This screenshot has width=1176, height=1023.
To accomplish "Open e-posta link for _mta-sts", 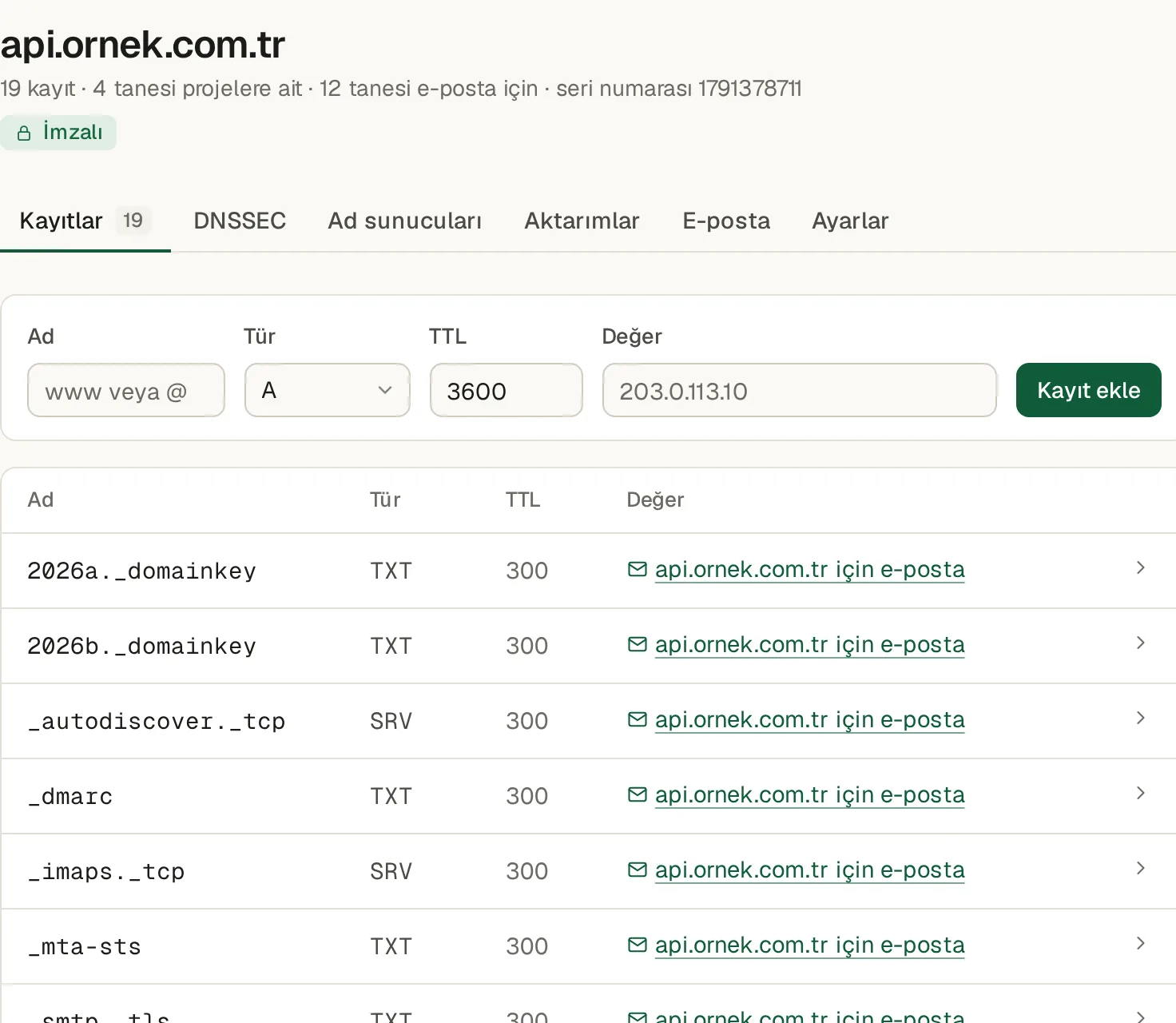I will click(x=810, y=945).
